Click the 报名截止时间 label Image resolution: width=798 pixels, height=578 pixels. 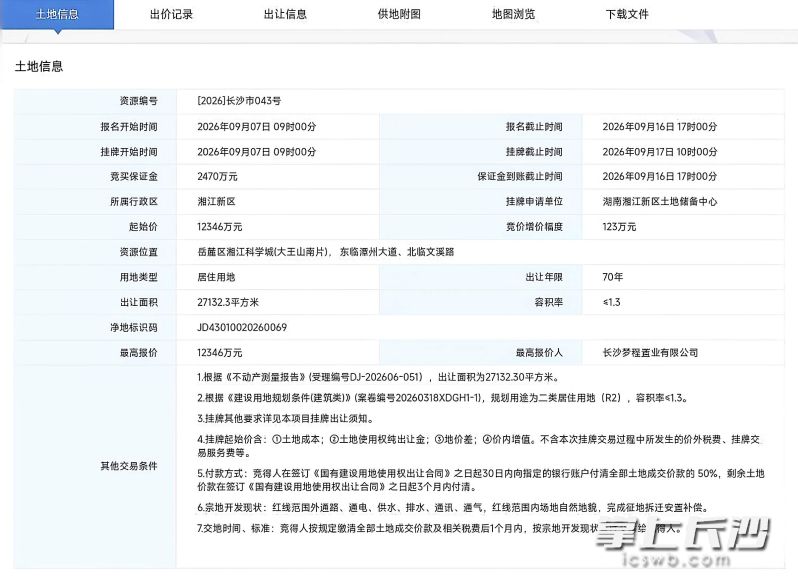coord(534,127)
